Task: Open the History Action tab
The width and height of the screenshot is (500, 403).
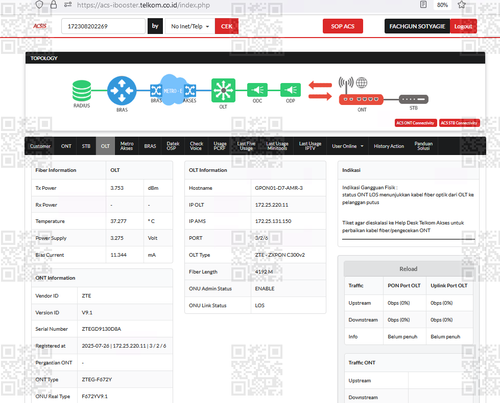Action: pos(389,146)
